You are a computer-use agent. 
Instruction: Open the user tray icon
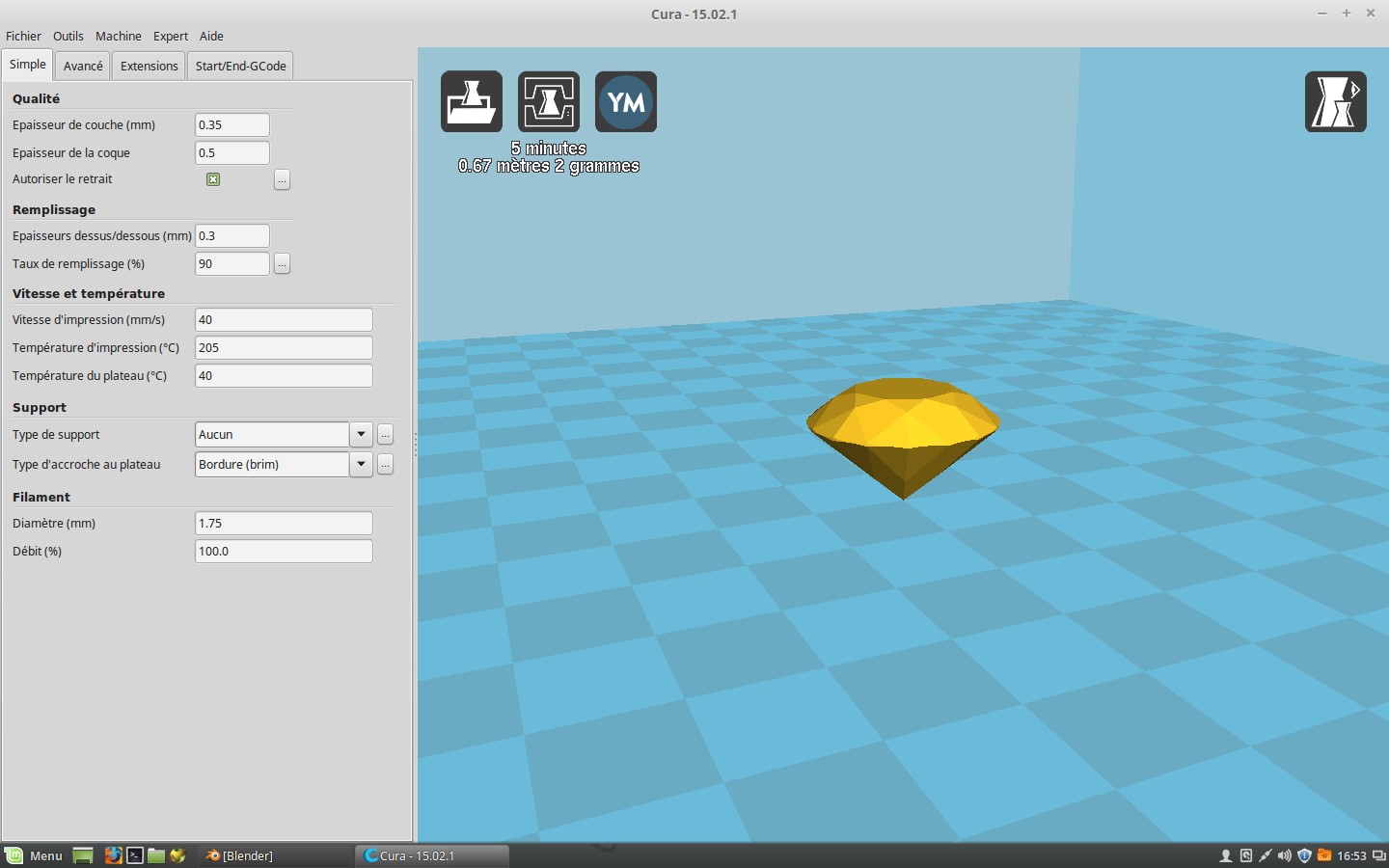(x=1226, y=855)
